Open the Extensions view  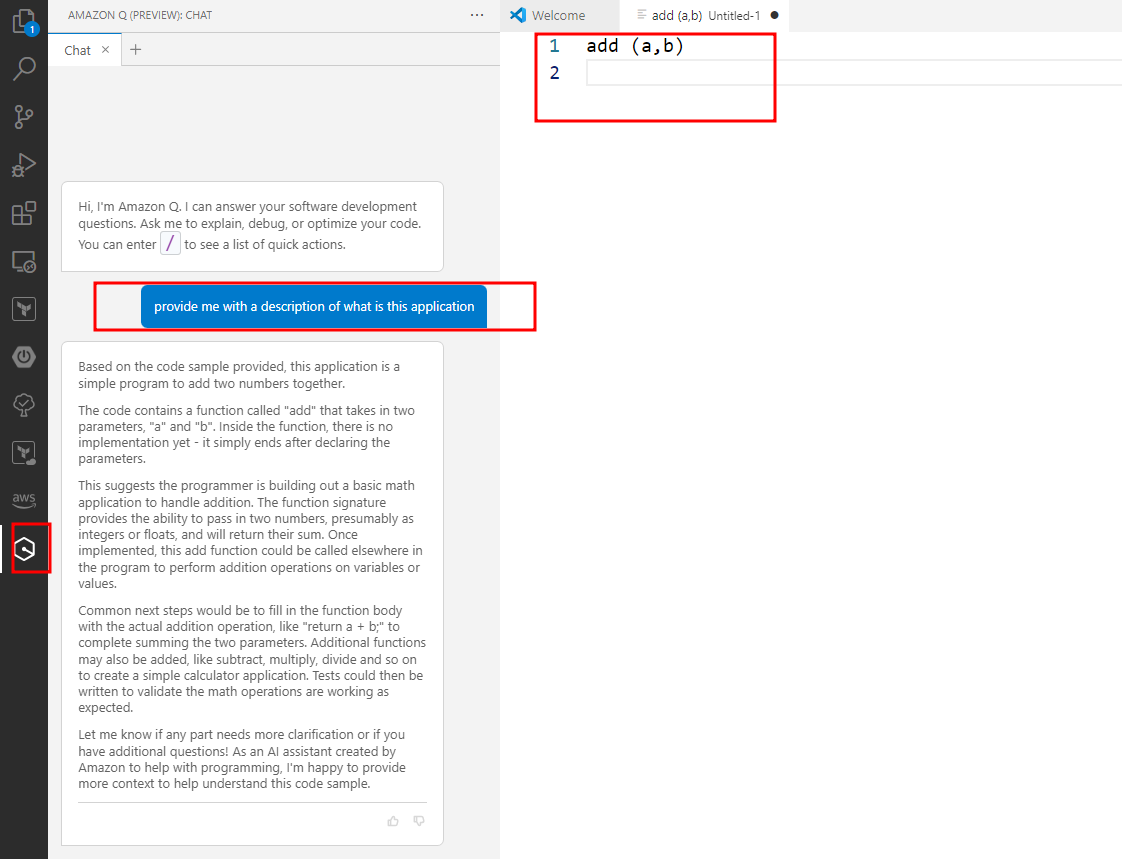click(x=24, y=213)
